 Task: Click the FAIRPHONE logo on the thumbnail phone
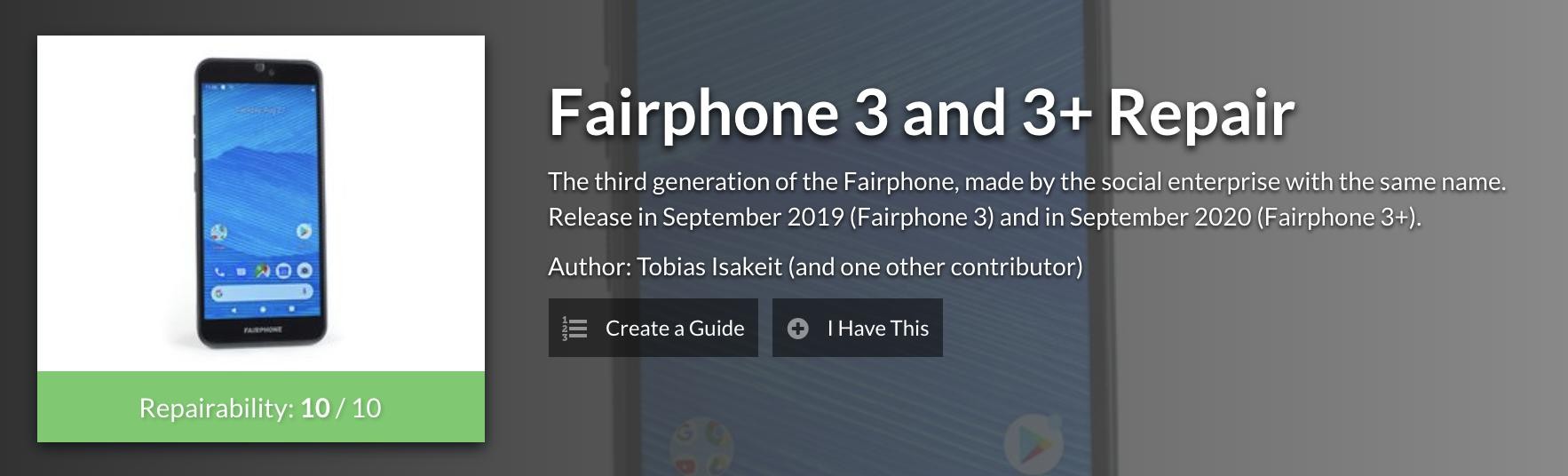pyautogui.click(x=263, y=329)
